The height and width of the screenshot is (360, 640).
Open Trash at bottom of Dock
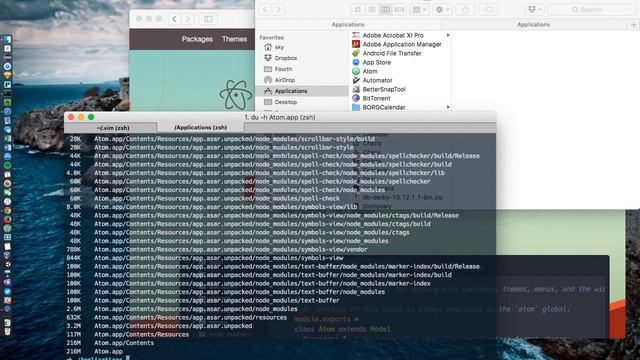[x=7, y=331]
